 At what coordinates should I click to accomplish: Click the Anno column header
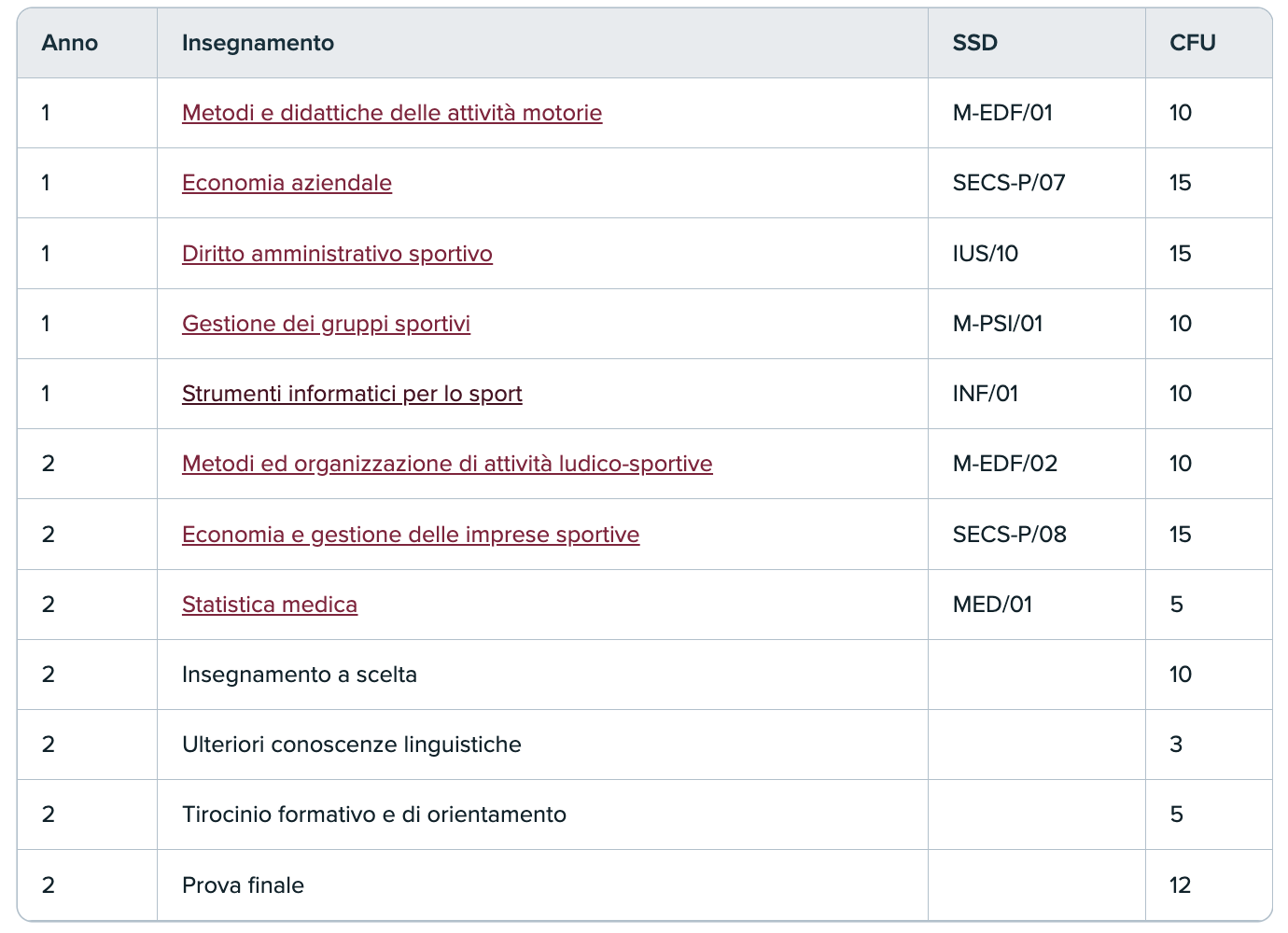click(x=70, y=43)
